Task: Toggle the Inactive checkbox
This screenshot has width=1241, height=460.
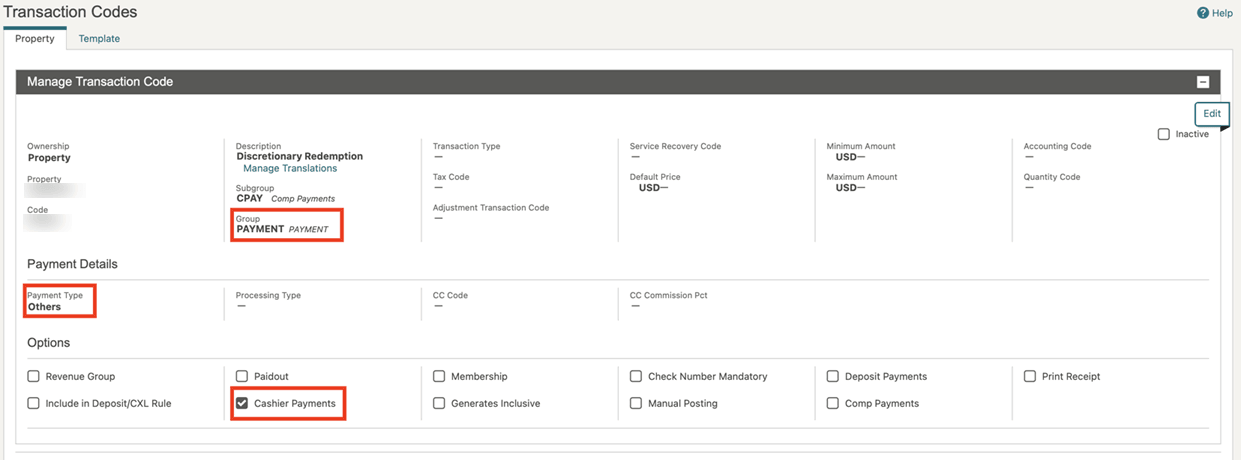Action: pyautogui.click(x=1164, y=134)
